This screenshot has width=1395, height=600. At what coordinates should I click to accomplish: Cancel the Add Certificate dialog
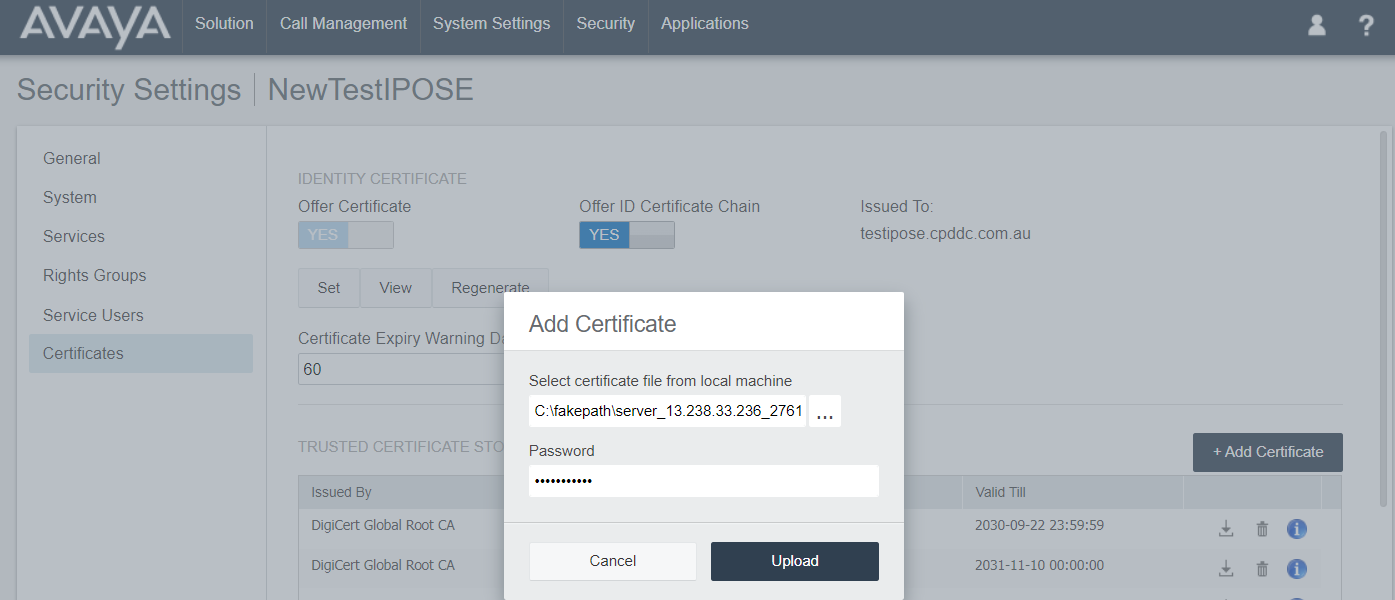pyautogui.click(x=613, y=561)
